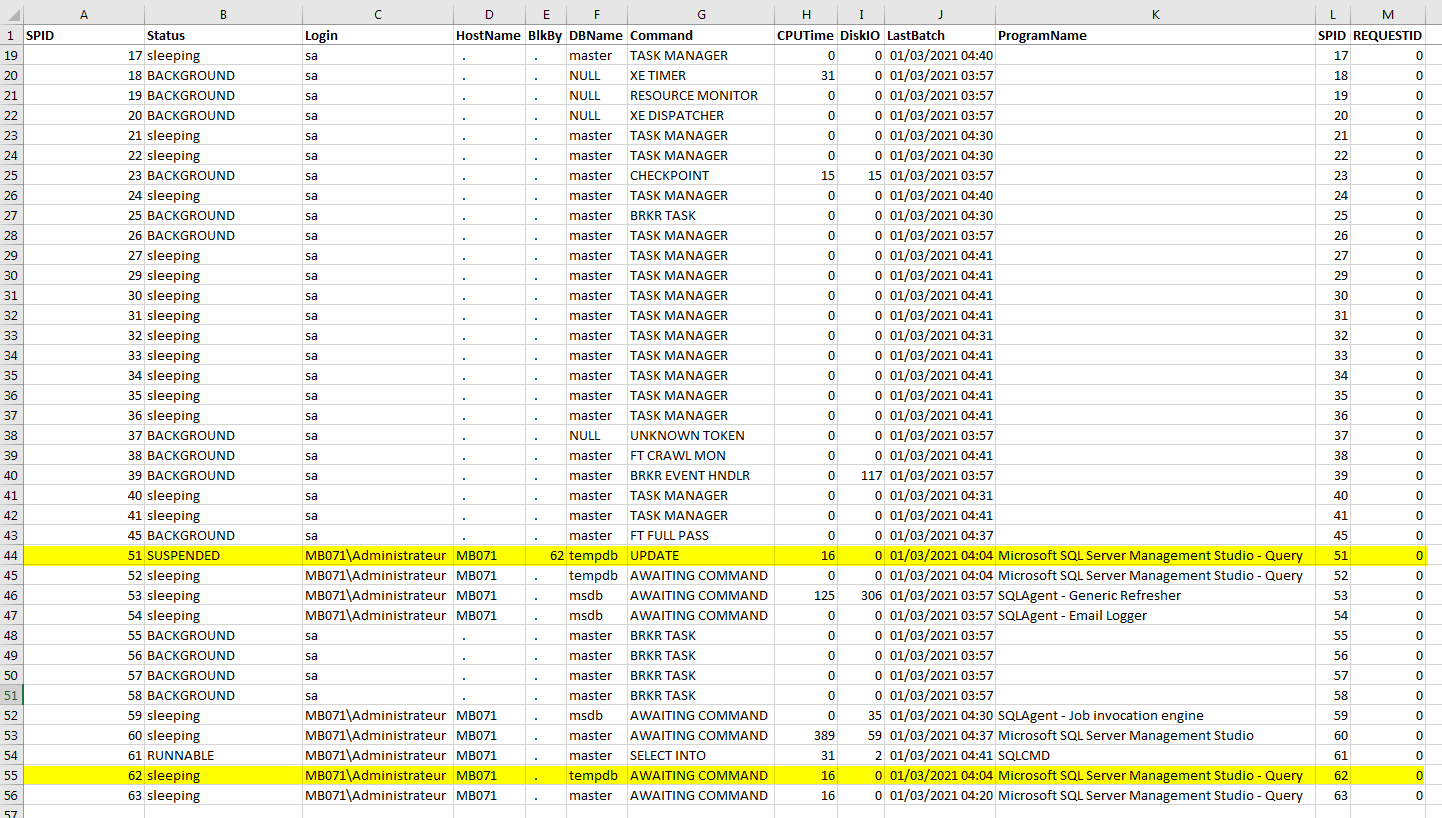The width and height of the screenshot is (1442, 818).
Task: Click the LastBatch '01/03/2021 04:37' cell in row 43
Action: 940,535
